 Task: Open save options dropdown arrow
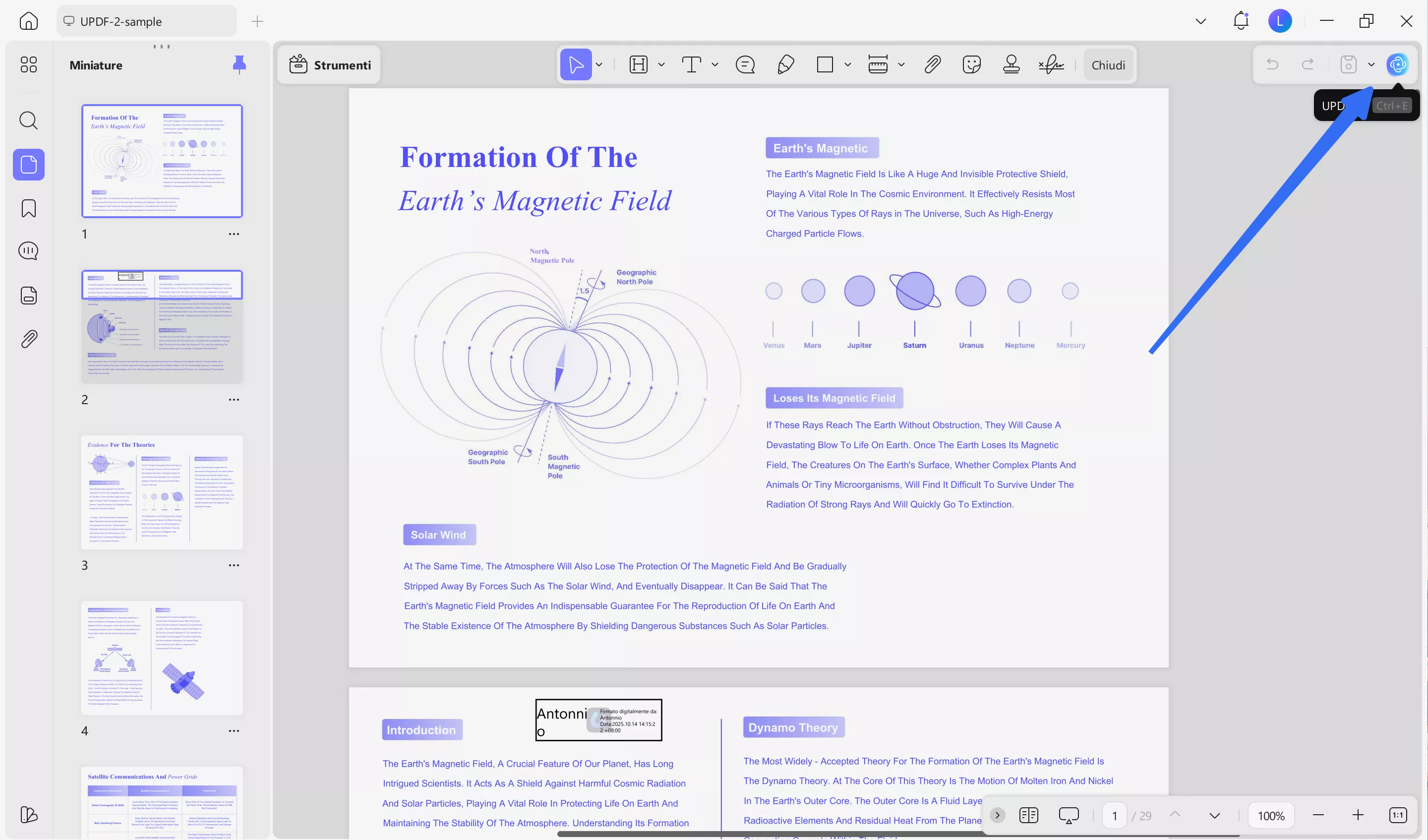click(x=1371, y=64)
